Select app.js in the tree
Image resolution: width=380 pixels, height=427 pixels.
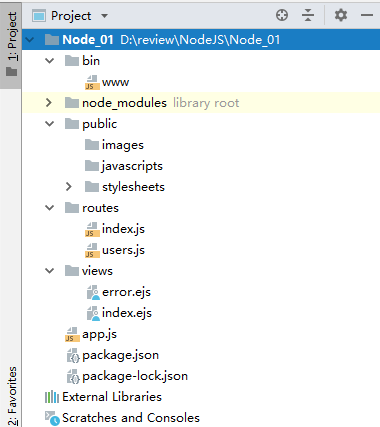[x=99, y=334]
